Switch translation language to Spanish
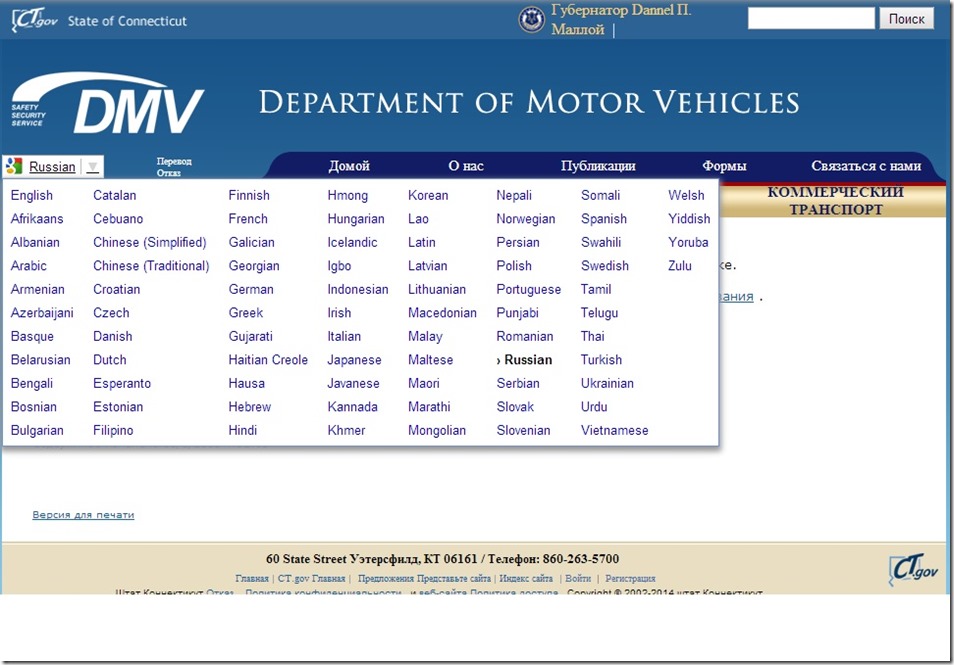 point(604,218)
